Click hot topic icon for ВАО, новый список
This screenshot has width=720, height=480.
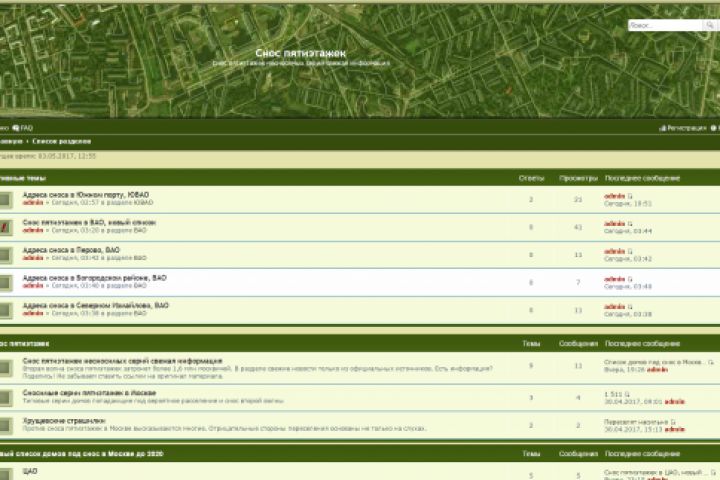(6, 227)
